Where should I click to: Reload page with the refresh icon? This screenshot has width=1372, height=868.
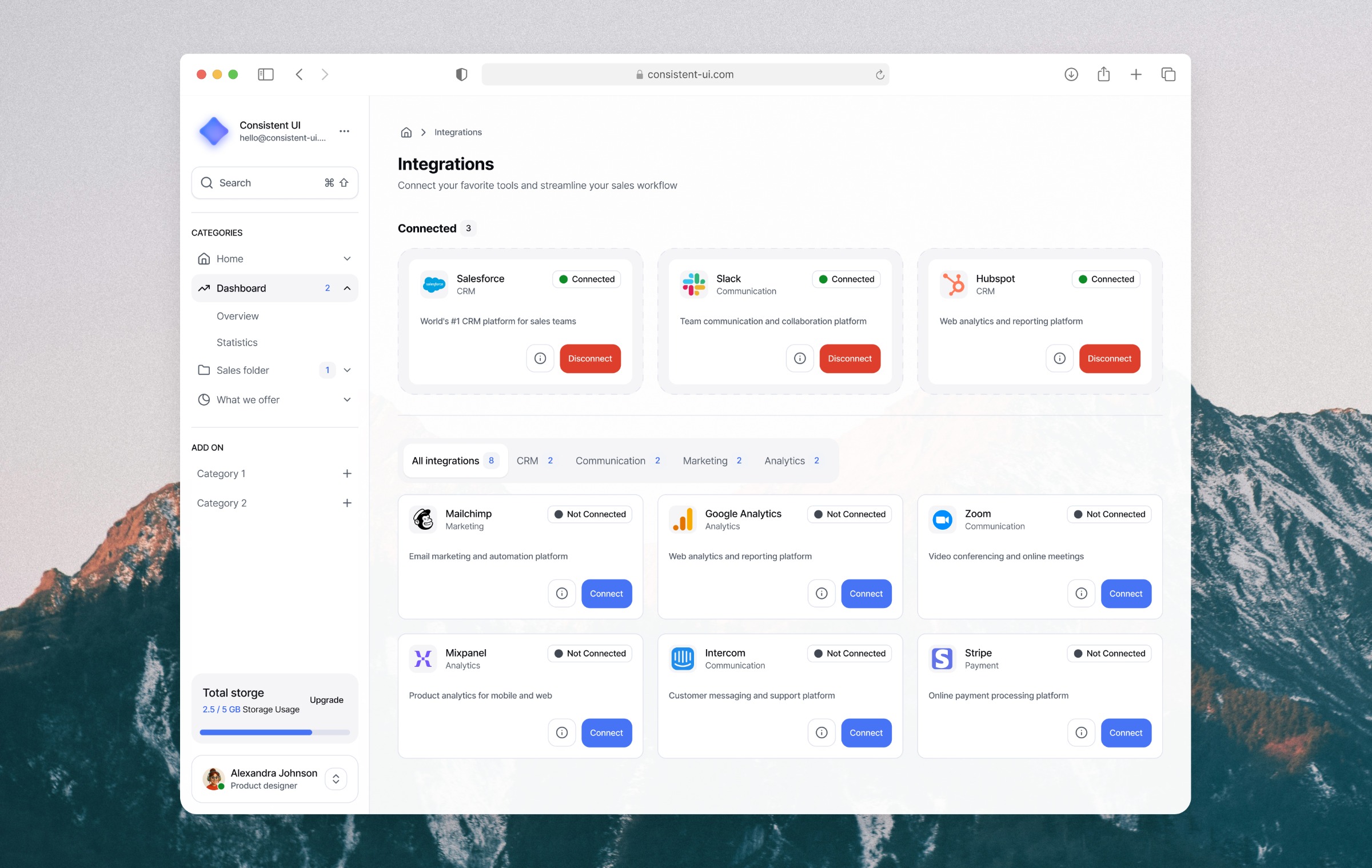880,75
